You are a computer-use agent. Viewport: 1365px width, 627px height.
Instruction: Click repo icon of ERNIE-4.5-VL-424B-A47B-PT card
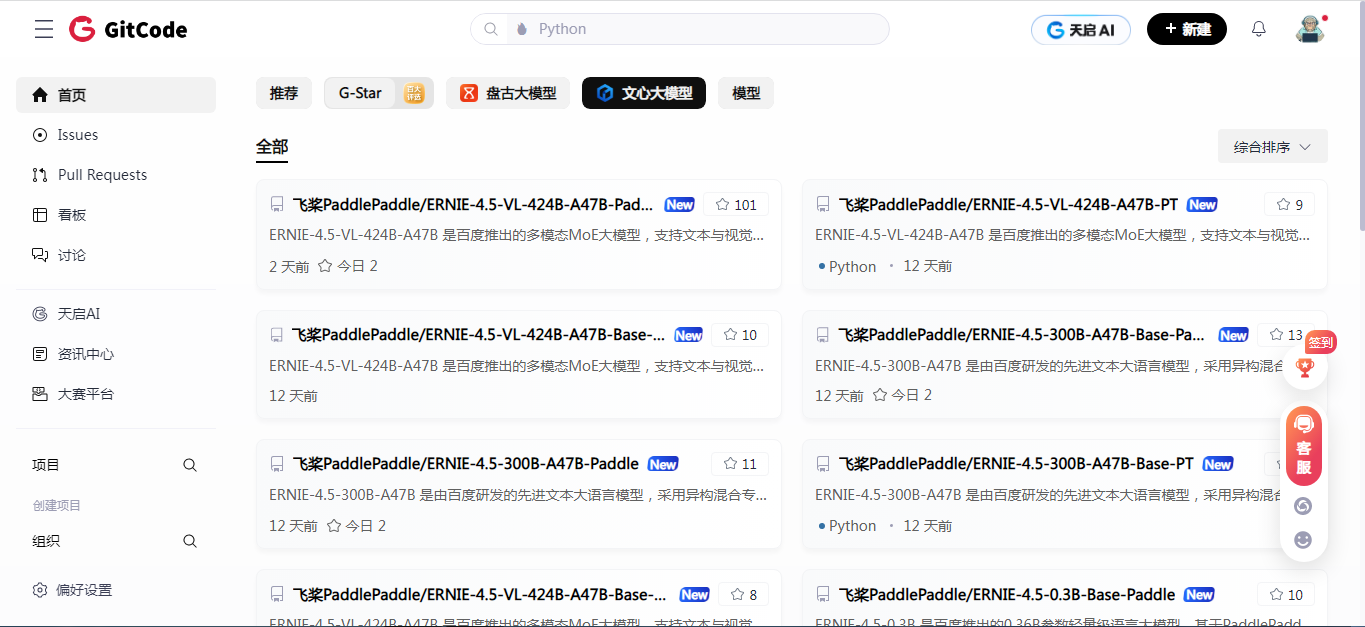pos(823,205)
